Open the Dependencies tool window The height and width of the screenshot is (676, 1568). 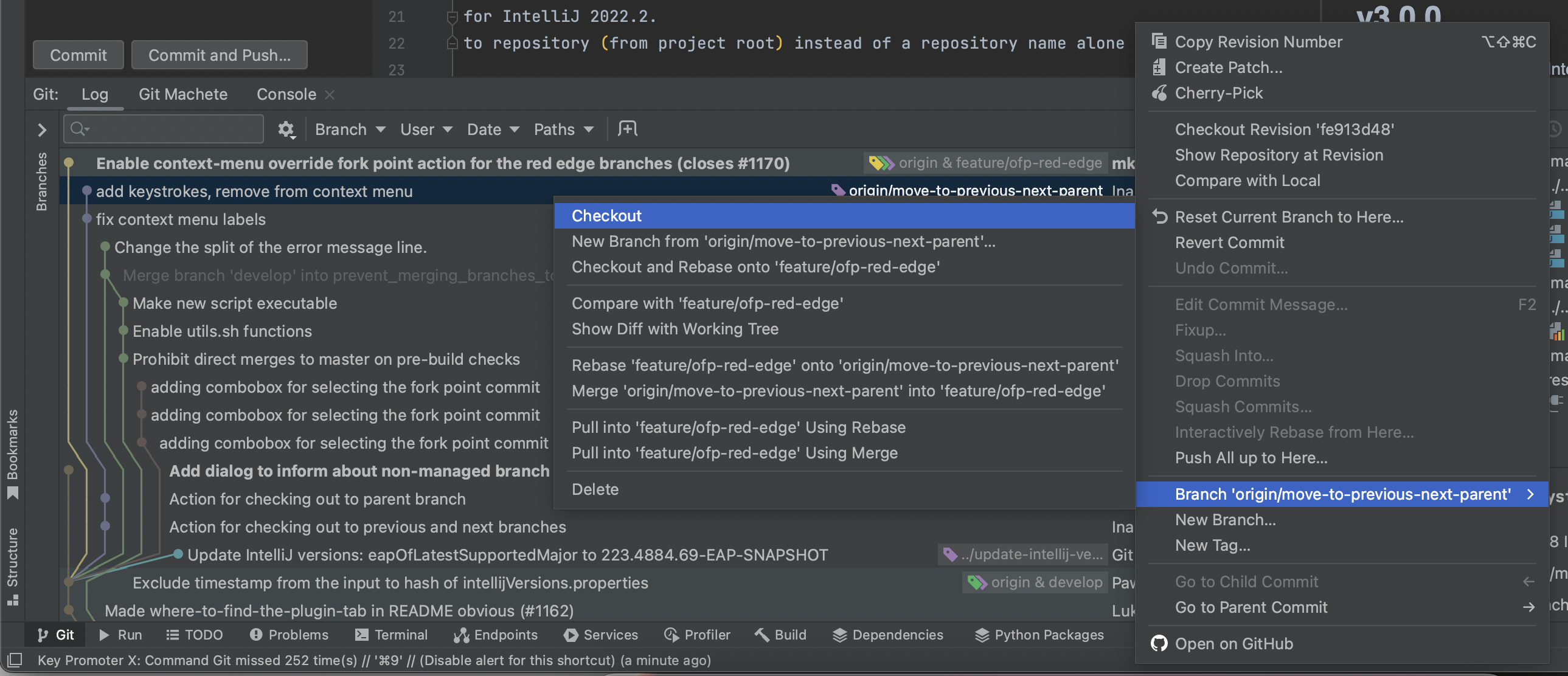[x=888, y=635]
